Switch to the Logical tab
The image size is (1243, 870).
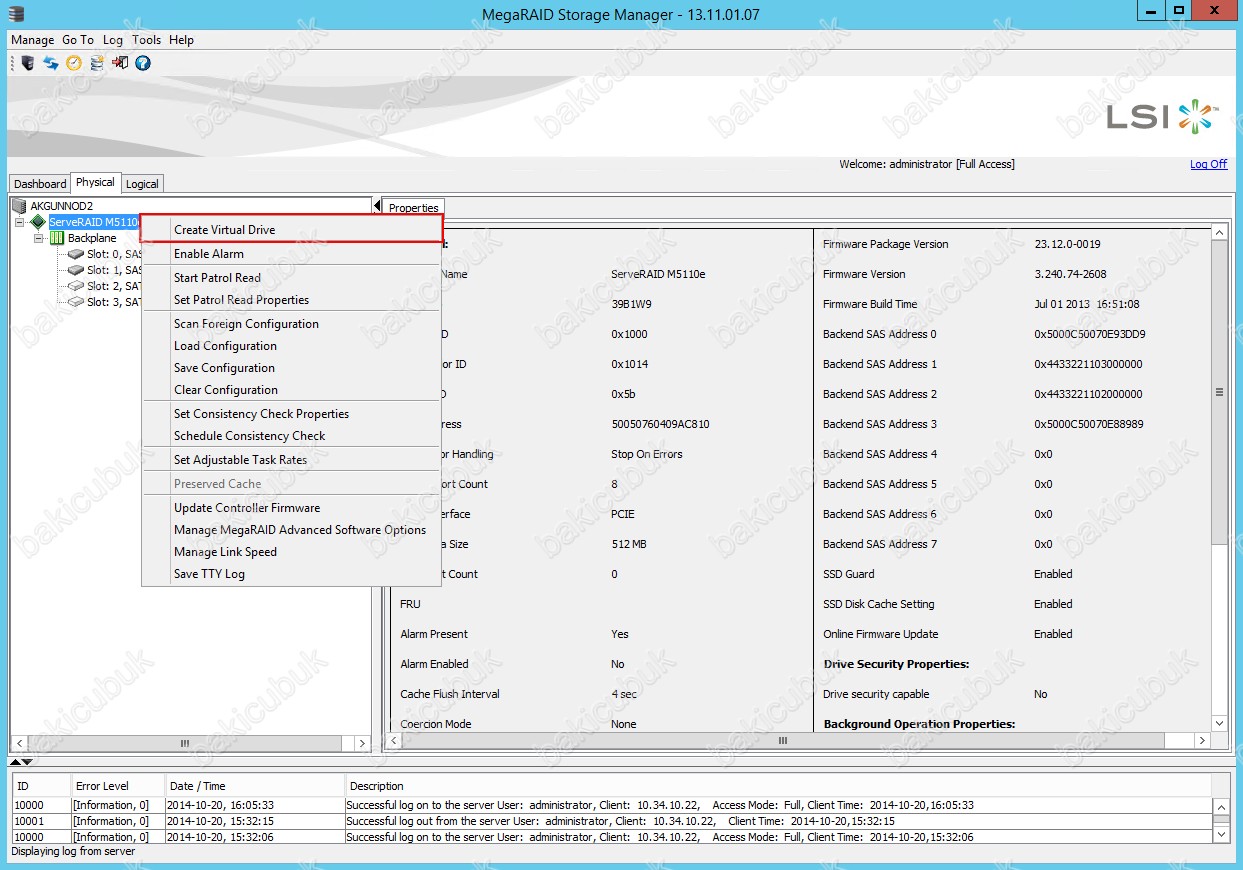142,184
